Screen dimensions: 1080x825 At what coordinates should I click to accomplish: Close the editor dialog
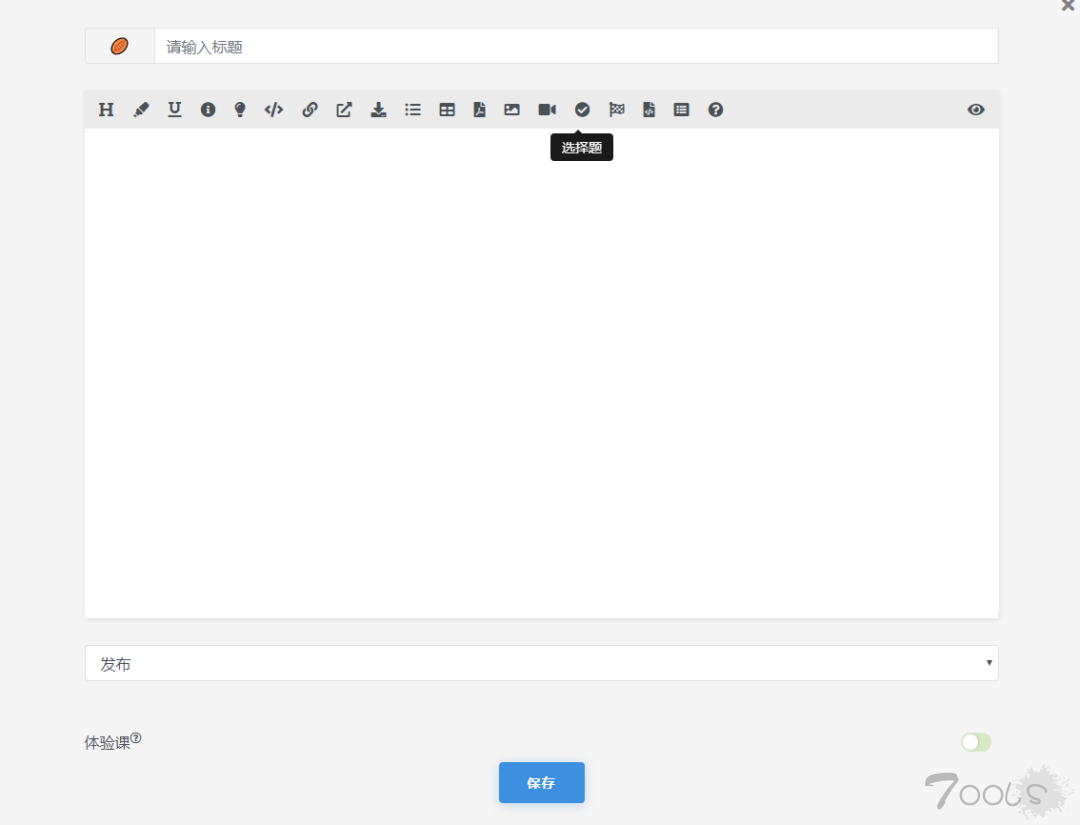point(1068,6)
